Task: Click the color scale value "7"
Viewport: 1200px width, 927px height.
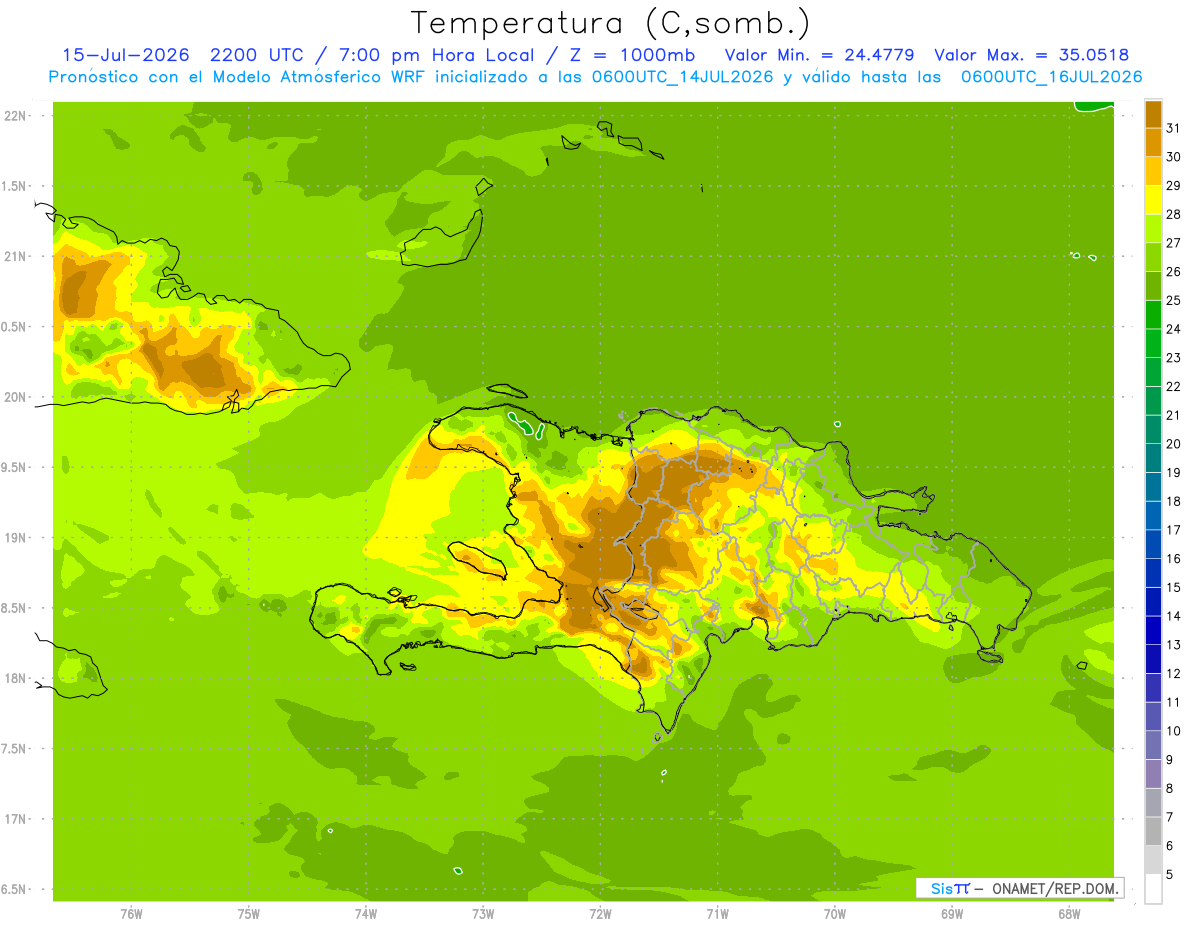Action: pos(1170,817)
